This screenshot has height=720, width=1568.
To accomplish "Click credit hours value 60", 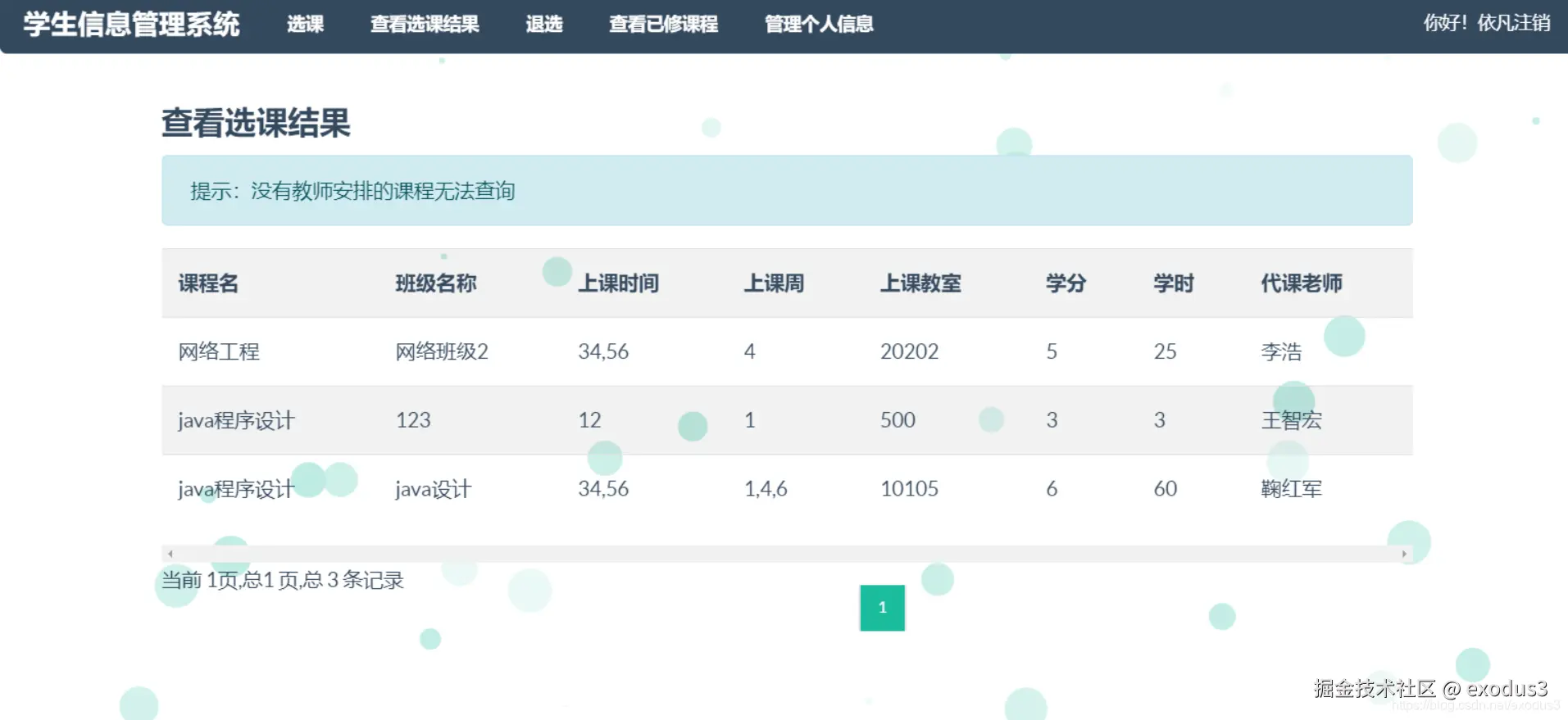I will [x=1165, y=489].
